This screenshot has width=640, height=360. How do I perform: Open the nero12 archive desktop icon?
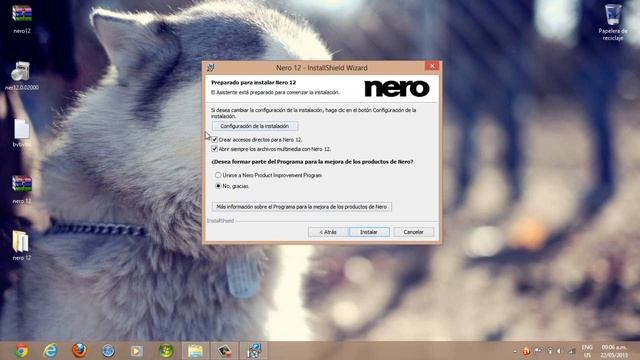pos(22,19)
